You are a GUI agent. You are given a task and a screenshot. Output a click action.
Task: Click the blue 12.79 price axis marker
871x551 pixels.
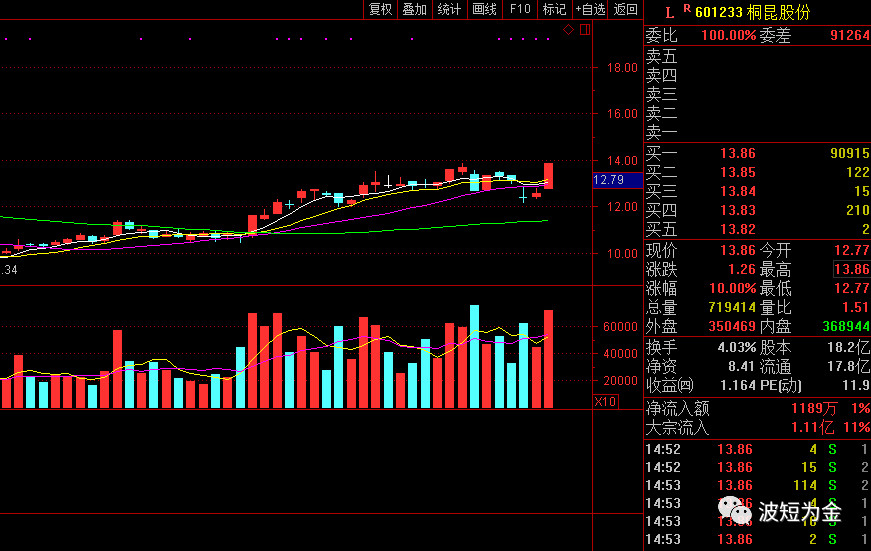pyautogui.click(x=609, y=180)
